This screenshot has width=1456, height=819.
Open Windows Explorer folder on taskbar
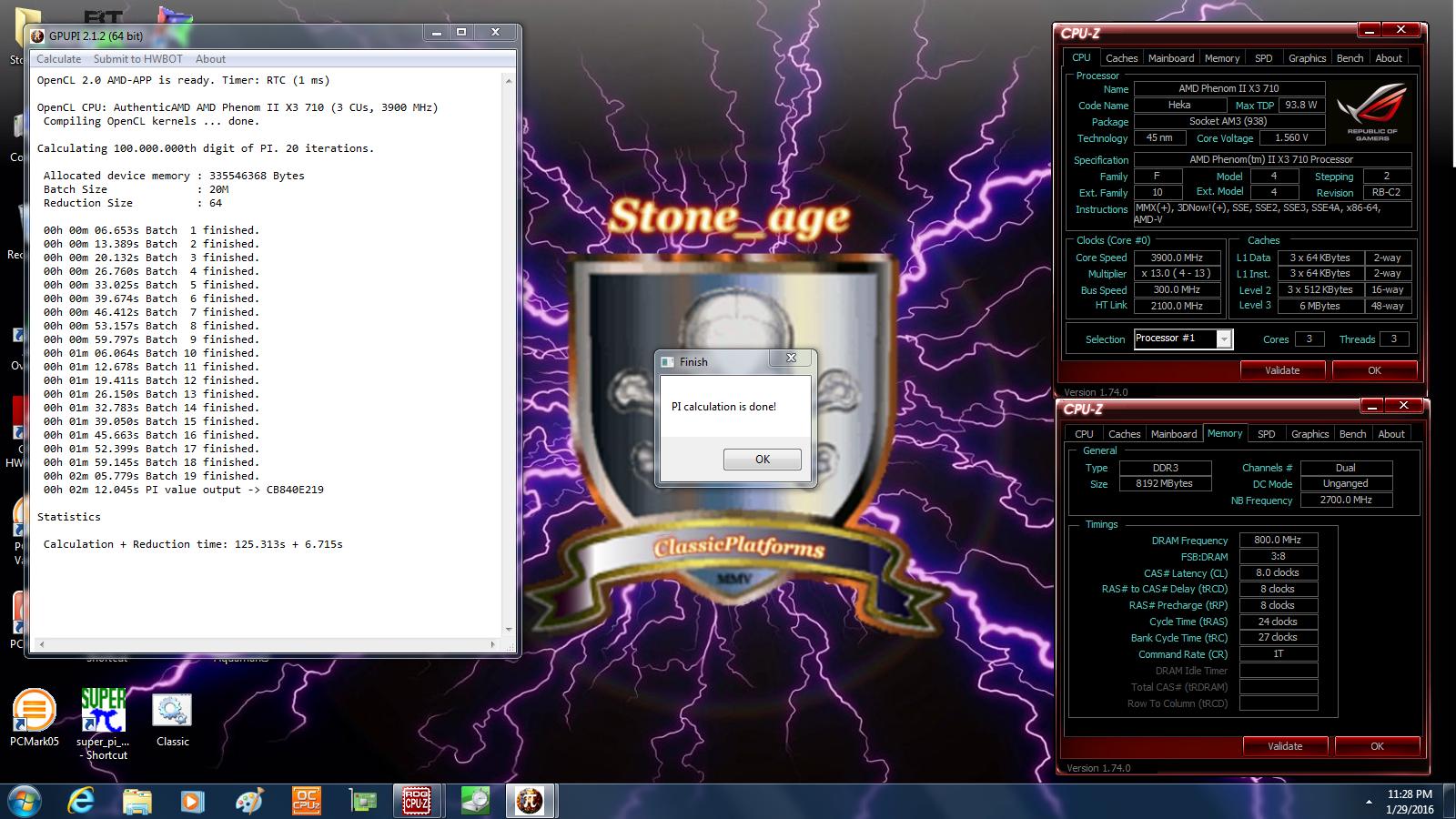point(137,801)
